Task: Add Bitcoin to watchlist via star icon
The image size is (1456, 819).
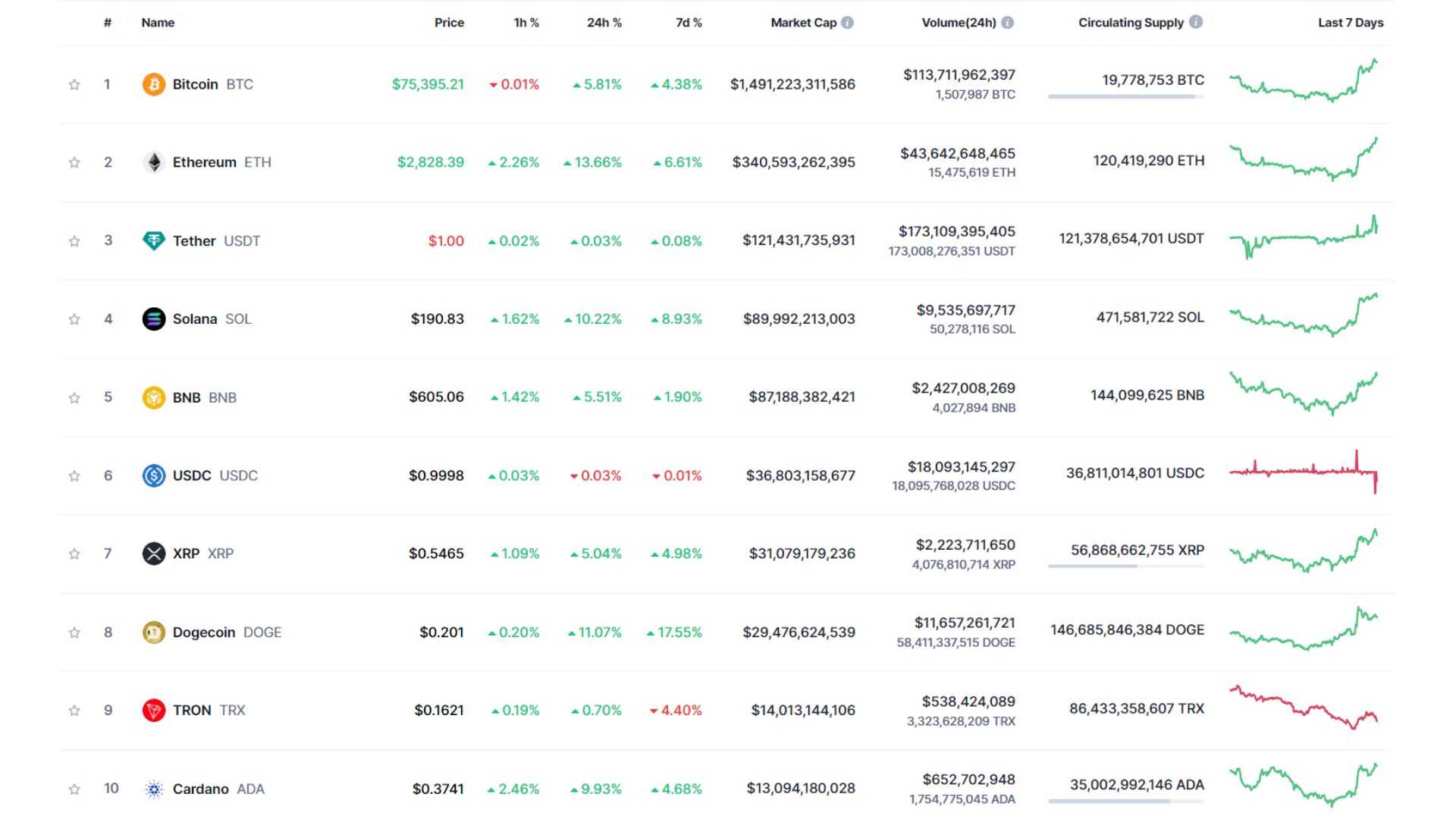Action: click(x=74, y=84)
